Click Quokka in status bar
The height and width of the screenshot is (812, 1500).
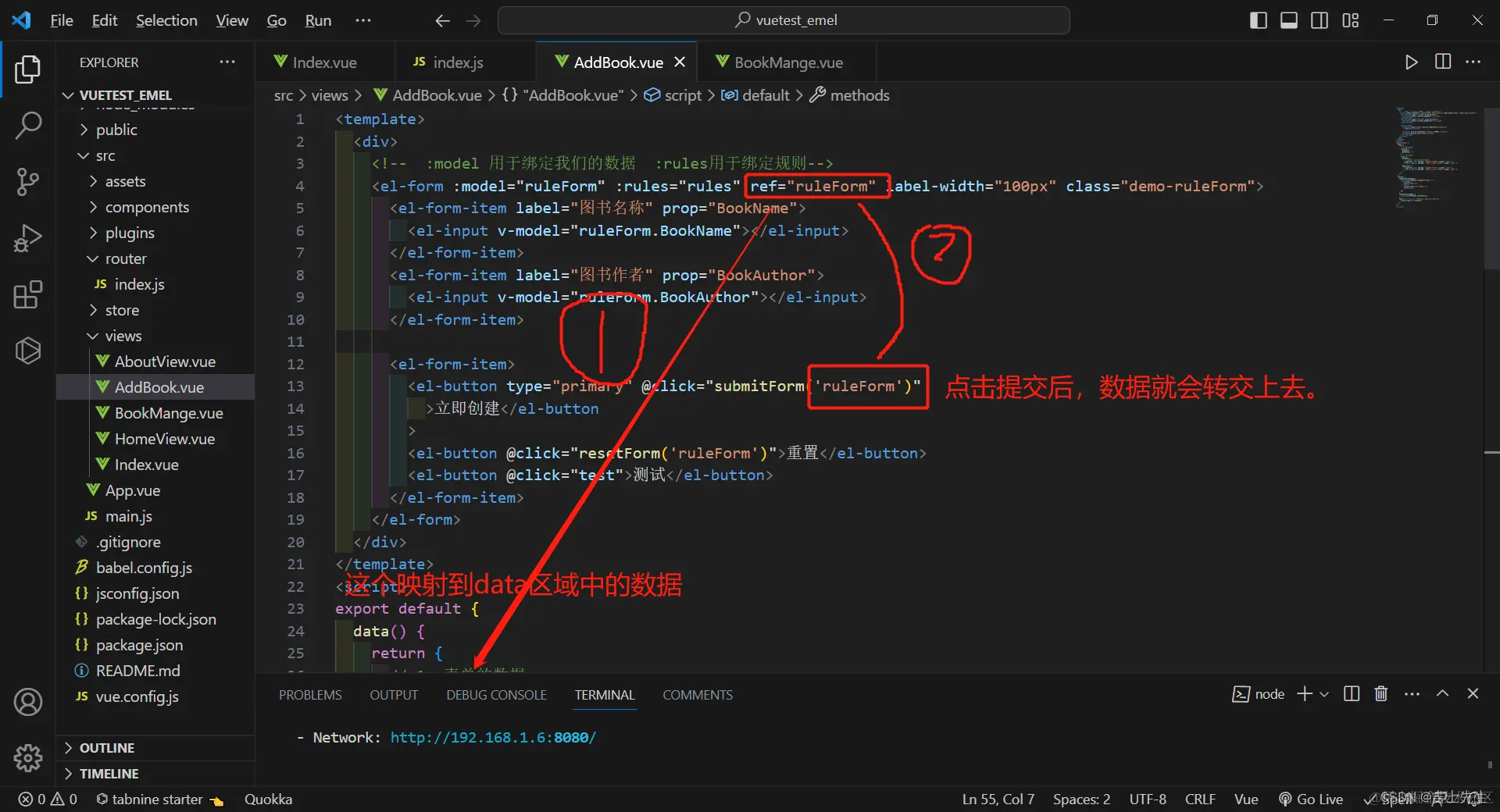pyautogui.click(x=268, y=800)
